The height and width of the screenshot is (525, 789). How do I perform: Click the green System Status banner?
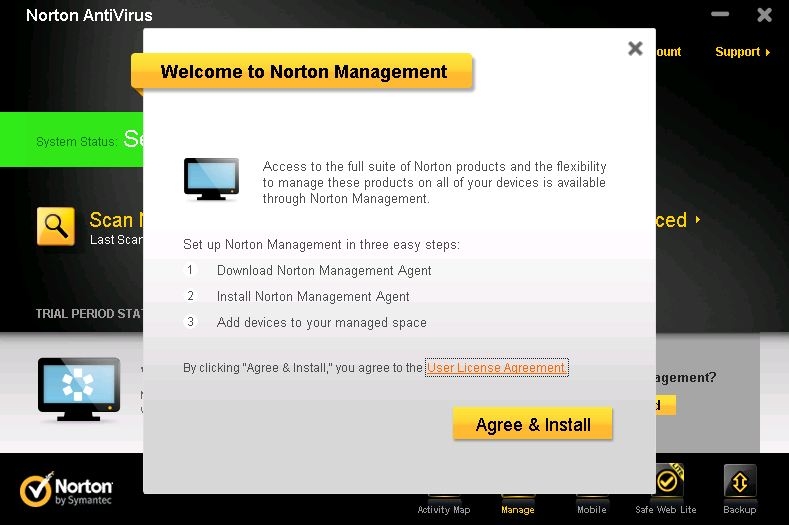coord(71,139)
